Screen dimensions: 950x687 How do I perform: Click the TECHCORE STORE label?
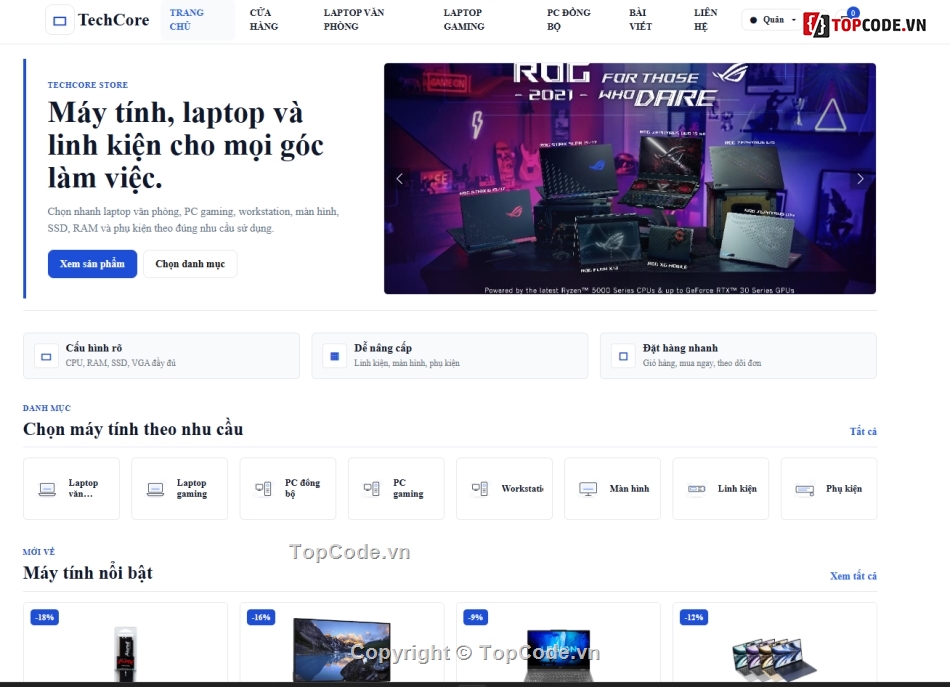point(88,85)
